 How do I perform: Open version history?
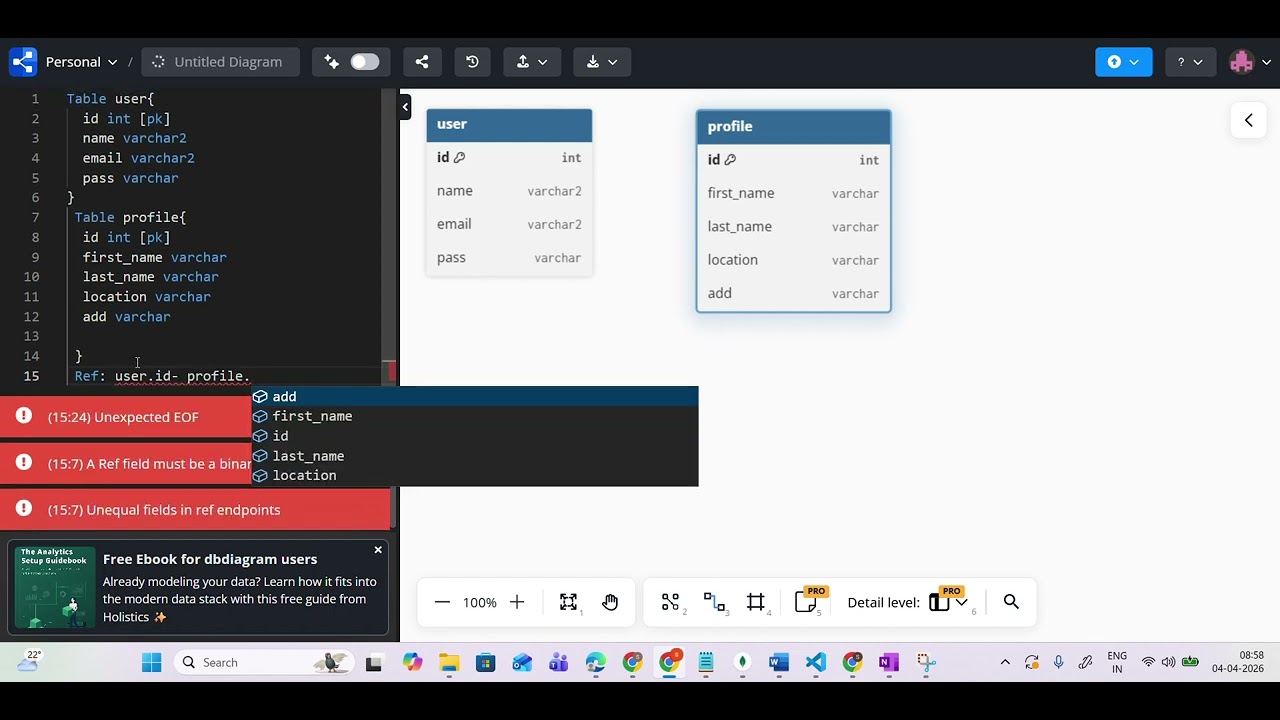click(x=472, y=62)
